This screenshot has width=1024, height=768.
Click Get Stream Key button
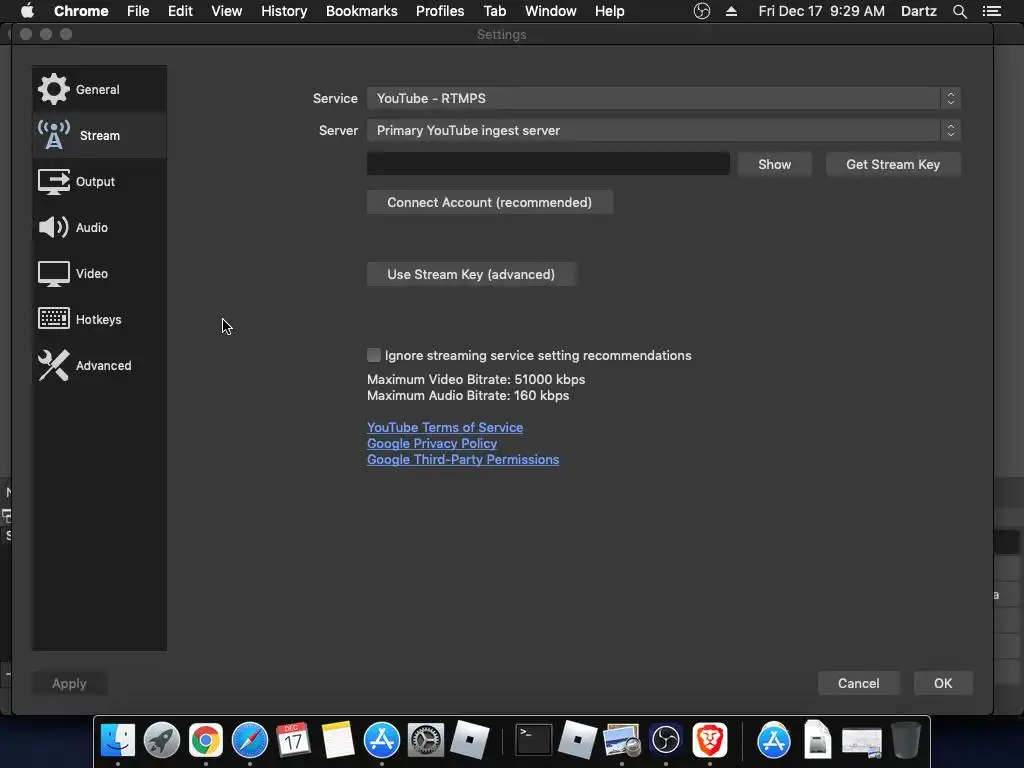[893, 165]
